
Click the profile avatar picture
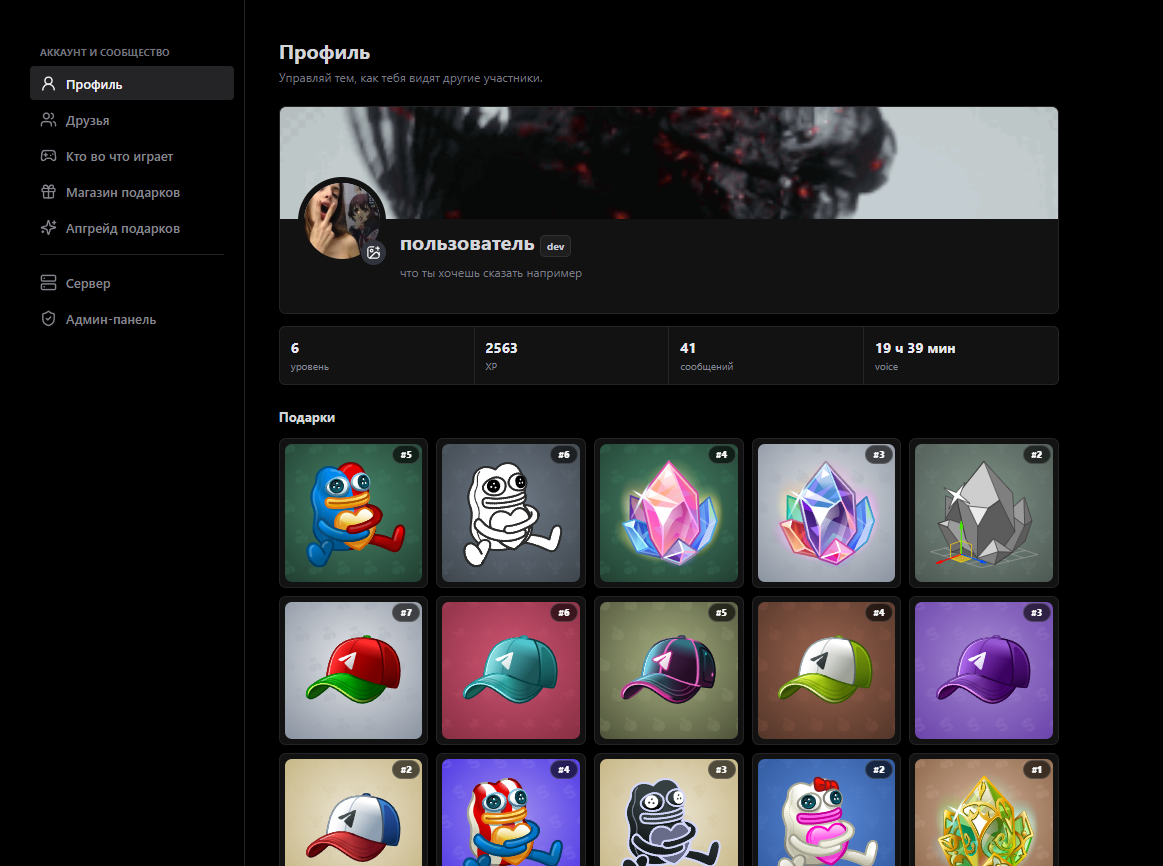(x=342, y=220)
